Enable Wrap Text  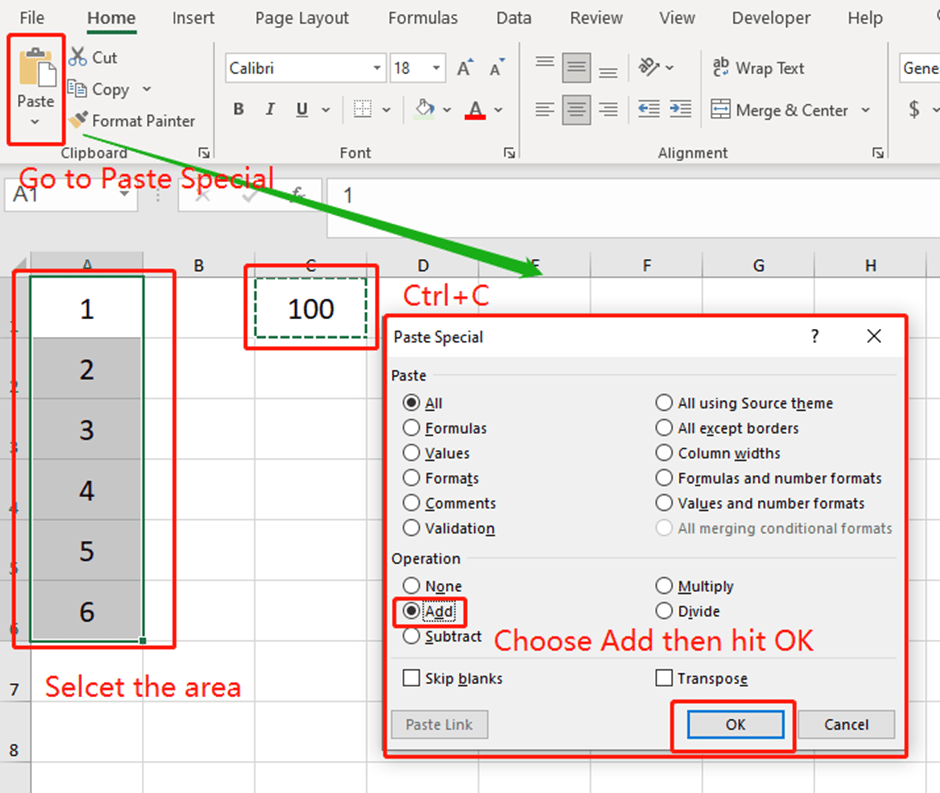point(758,68)
